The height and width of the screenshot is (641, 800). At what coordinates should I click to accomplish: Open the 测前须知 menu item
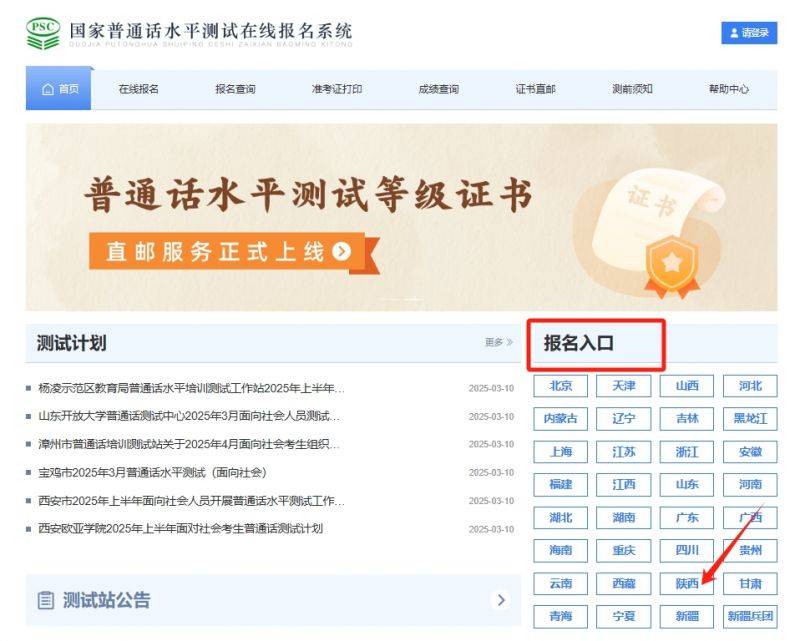pos(632,89)
